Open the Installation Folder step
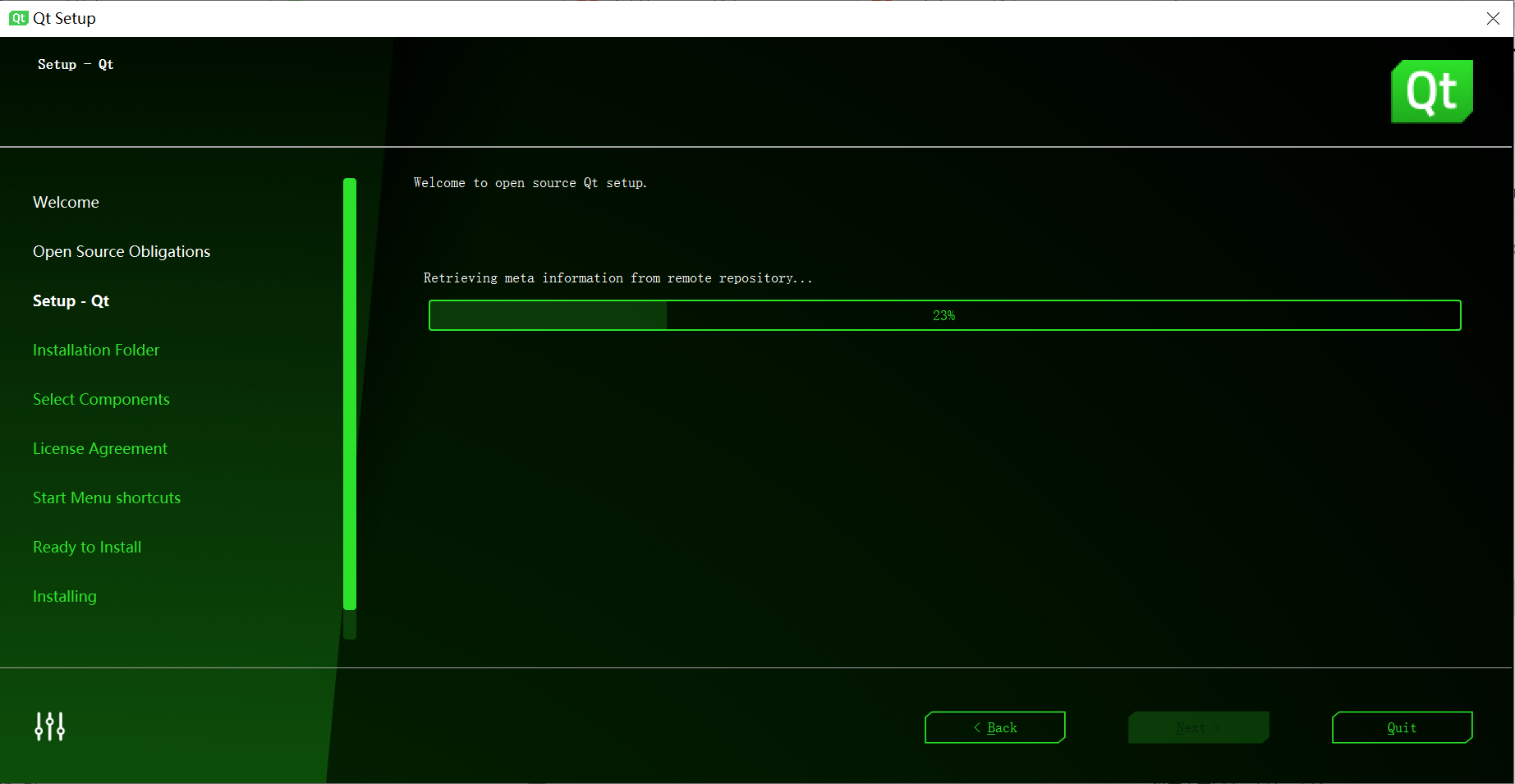 96,350
